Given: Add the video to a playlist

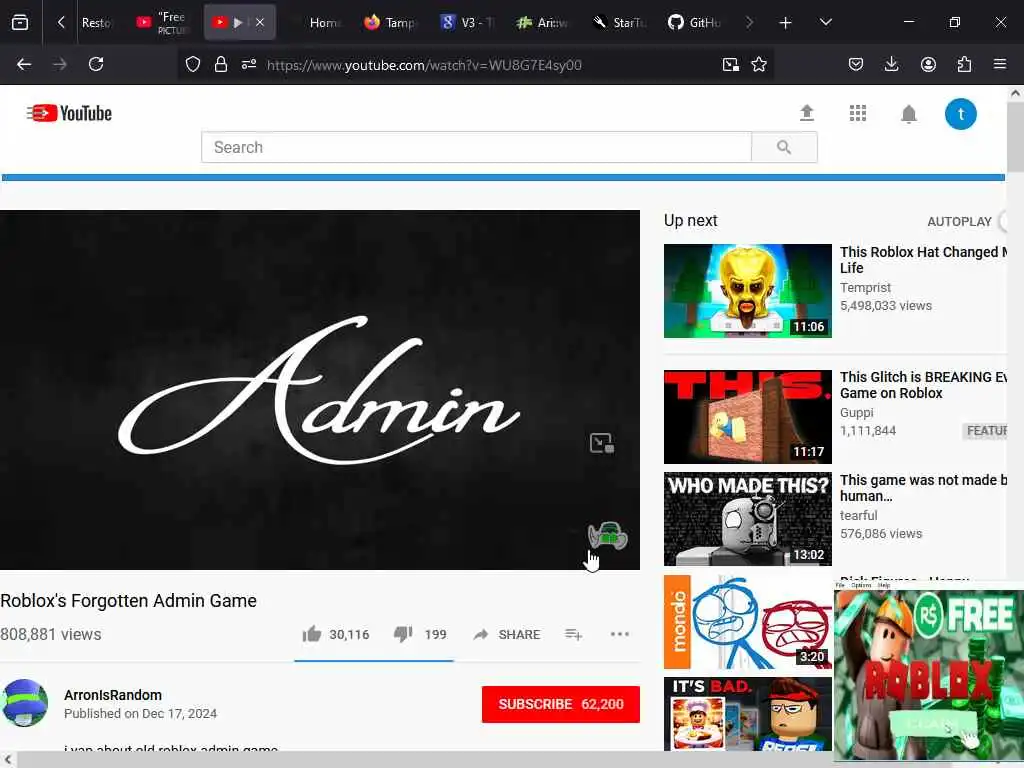Looking at the screenshot, I should coord(573,634).
